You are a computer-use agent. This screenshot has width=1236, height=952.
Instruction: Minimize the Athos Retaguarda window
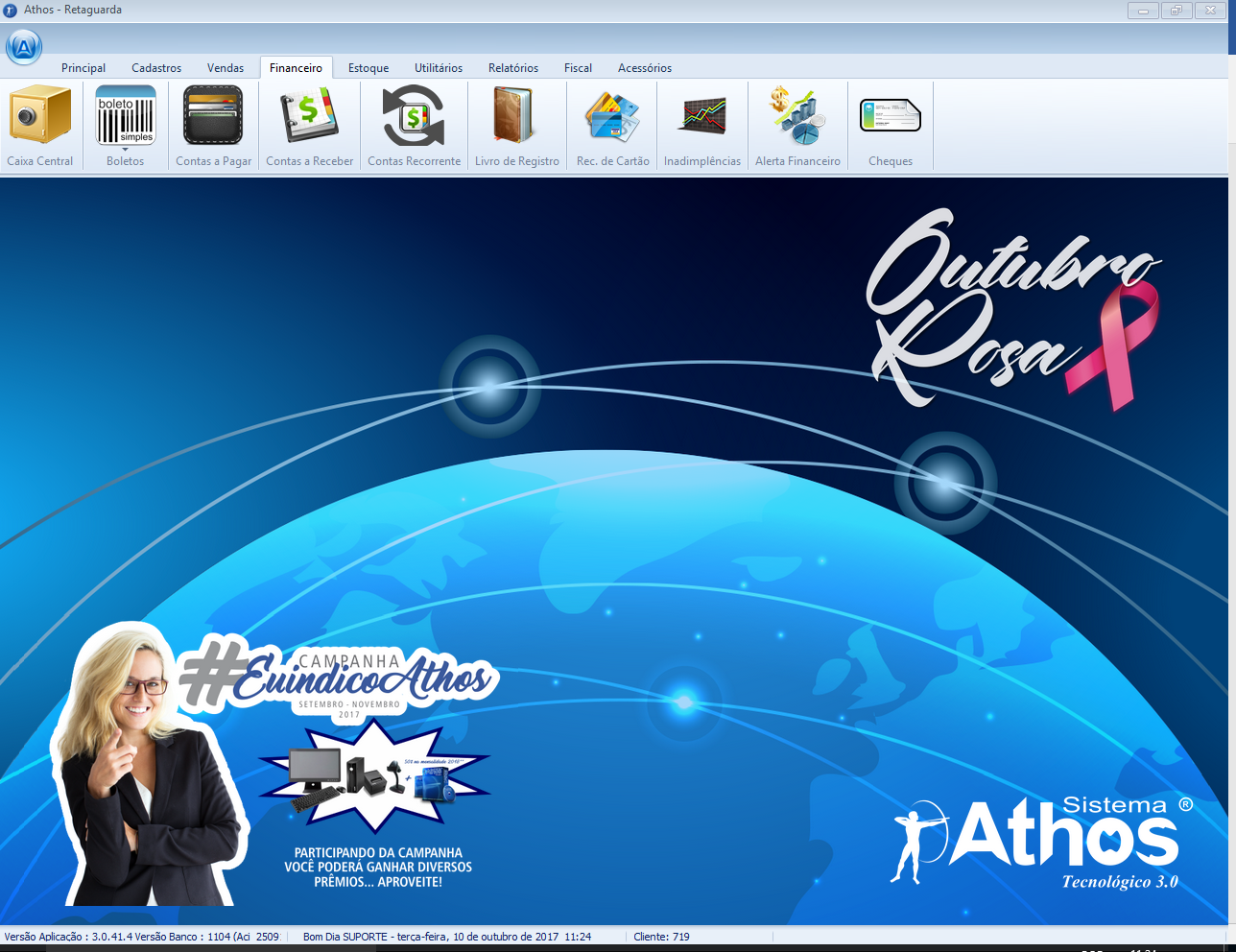1143,11
